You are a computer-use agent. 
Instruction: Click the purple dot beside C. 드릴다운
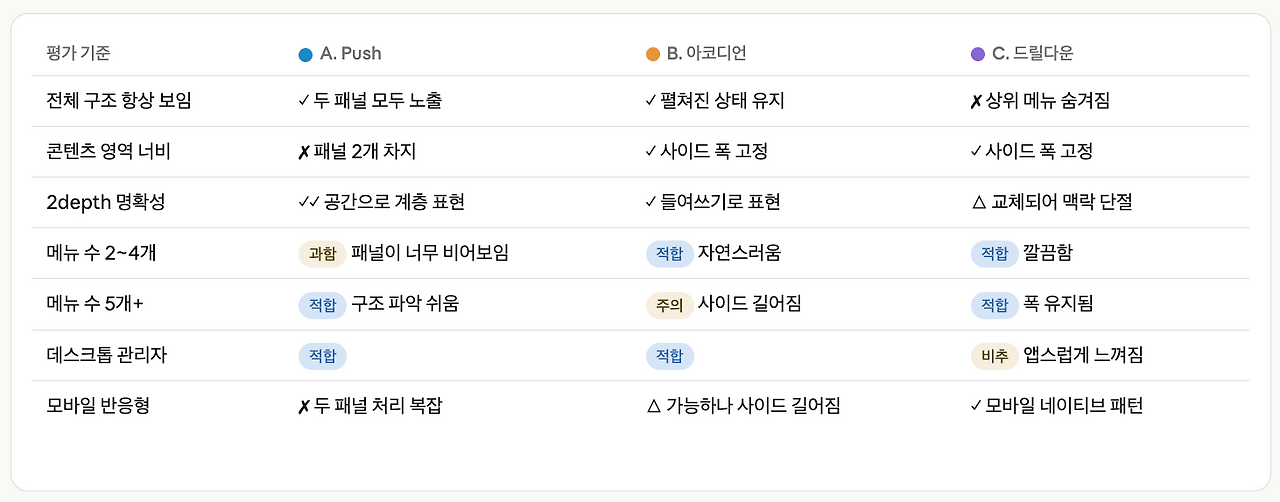click(x=978, y=54)
